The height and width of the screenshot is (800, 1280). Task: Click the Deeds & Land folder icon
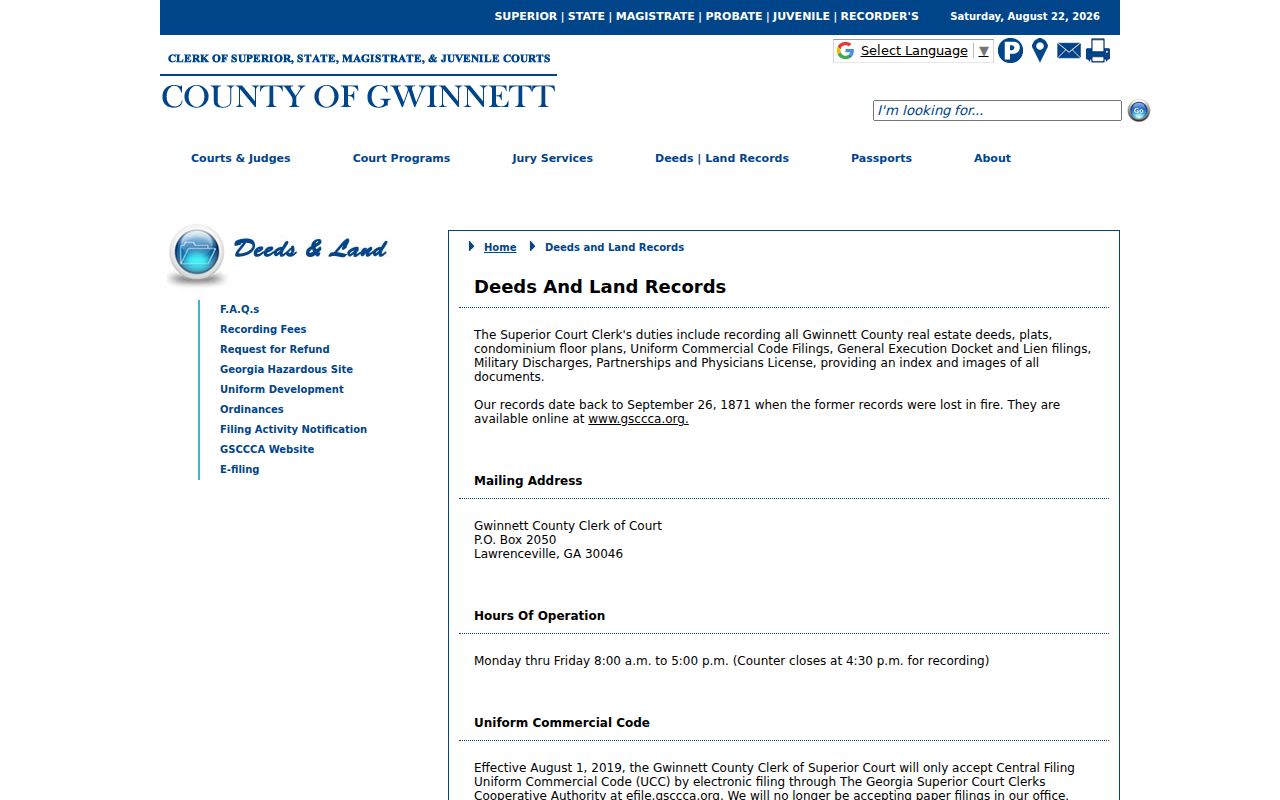(x=197, y=254)
